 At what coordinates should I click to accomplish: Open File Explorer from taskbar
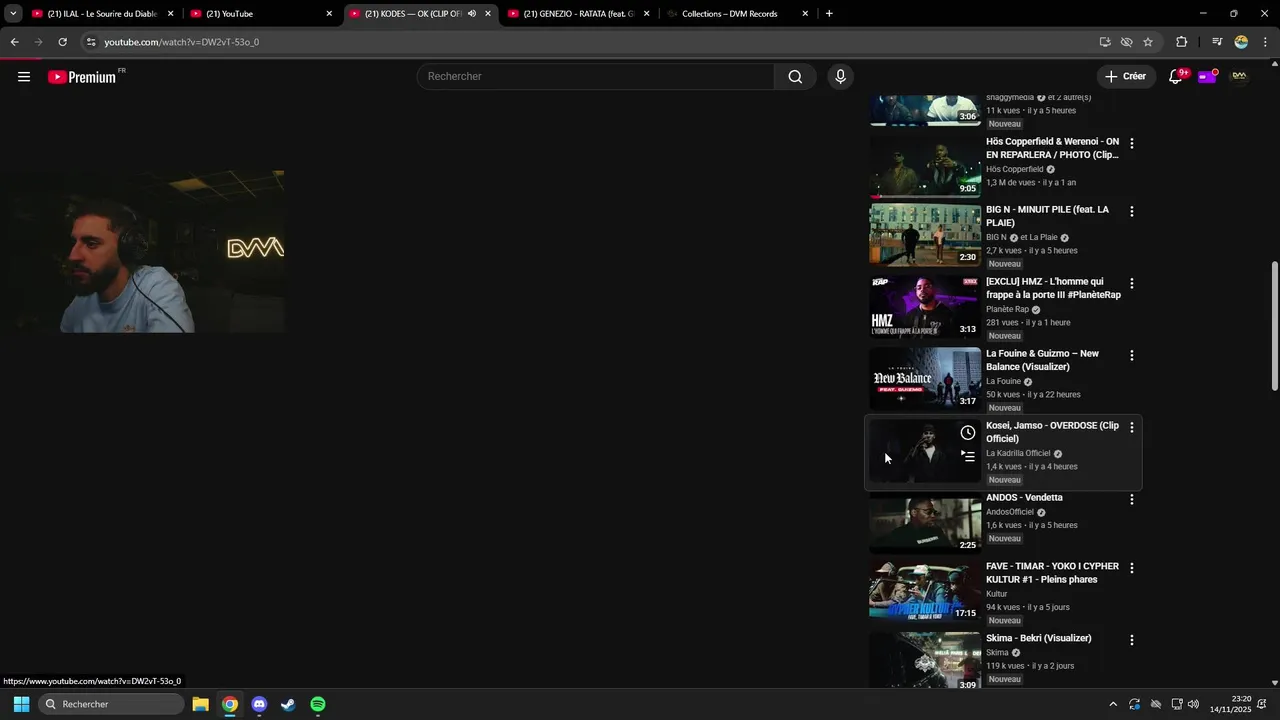click(x=200, y=704)
